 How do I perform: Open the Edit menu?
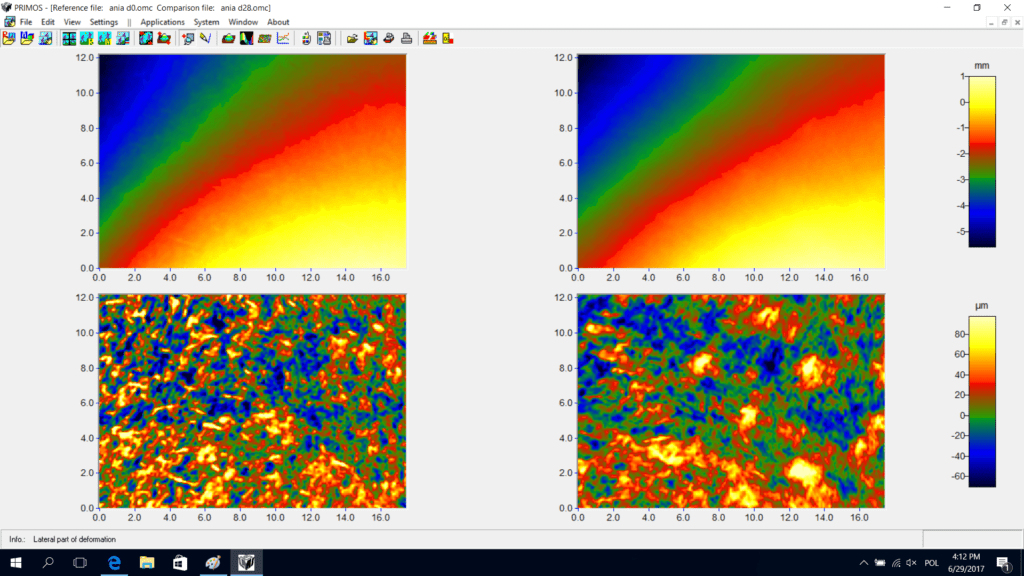coord(48,22)
